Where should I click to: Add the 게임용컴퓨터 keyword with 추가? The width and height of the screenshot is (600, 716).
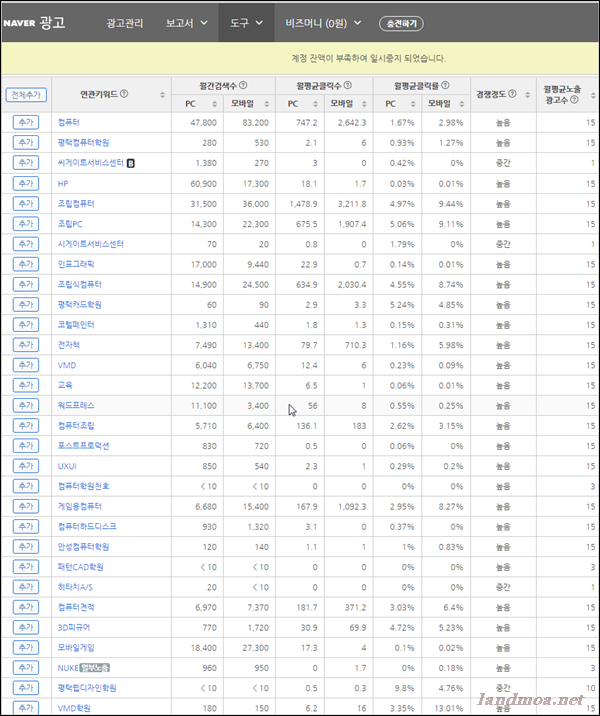coord(26,506)
